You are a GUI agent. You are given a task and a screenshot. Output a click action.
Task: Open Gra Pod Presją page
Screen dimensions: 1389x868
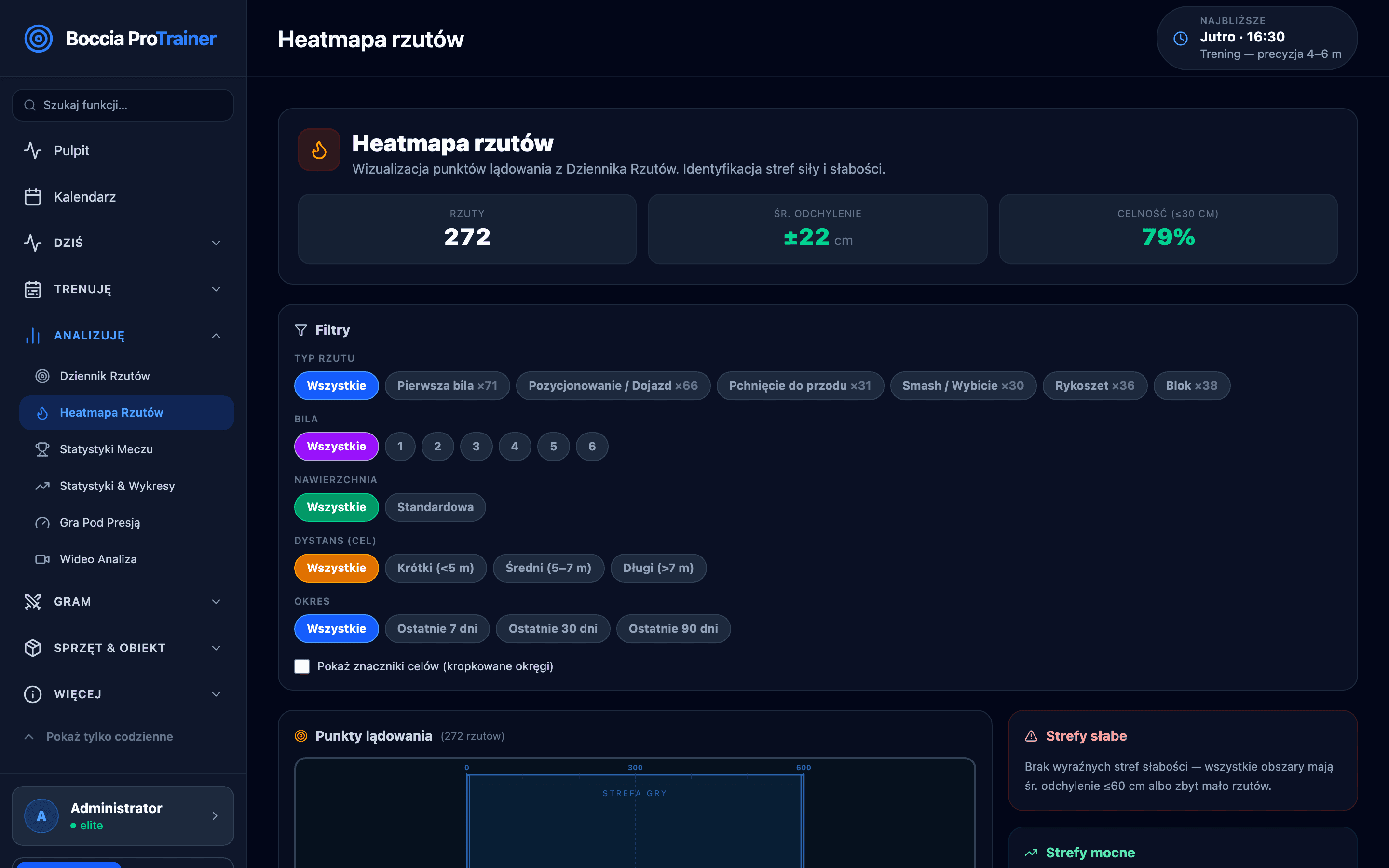127,523
